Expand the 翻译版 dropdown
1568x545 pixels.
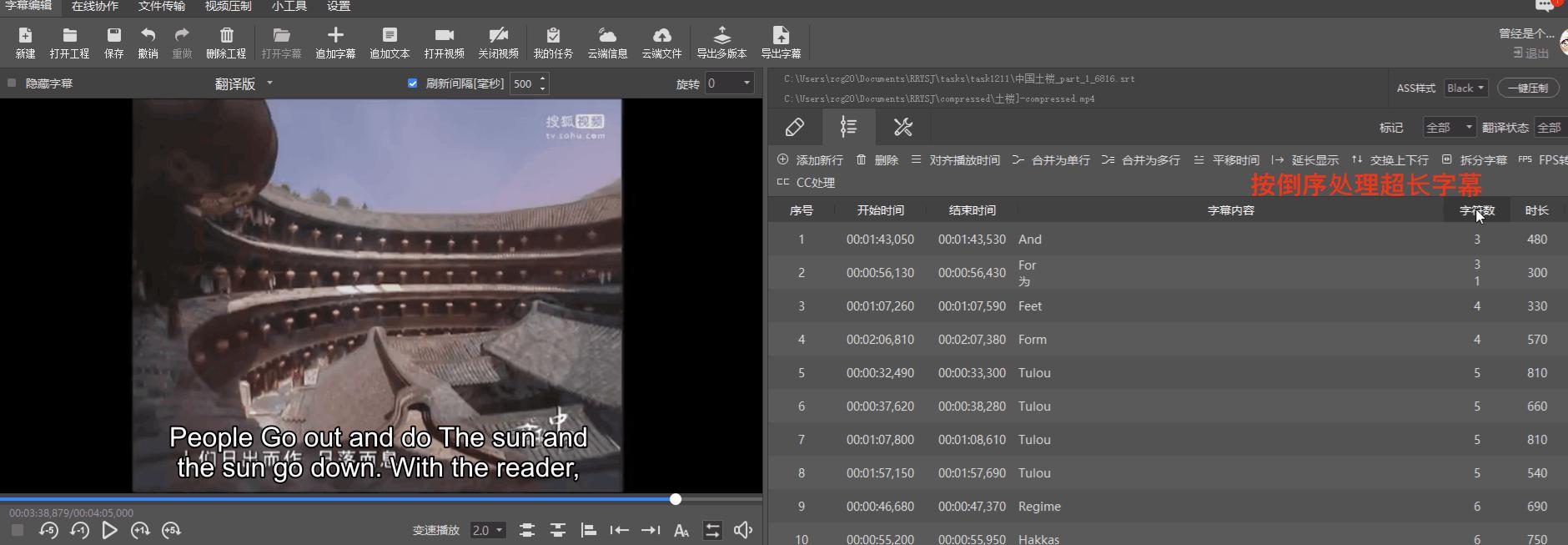(244, 83)
